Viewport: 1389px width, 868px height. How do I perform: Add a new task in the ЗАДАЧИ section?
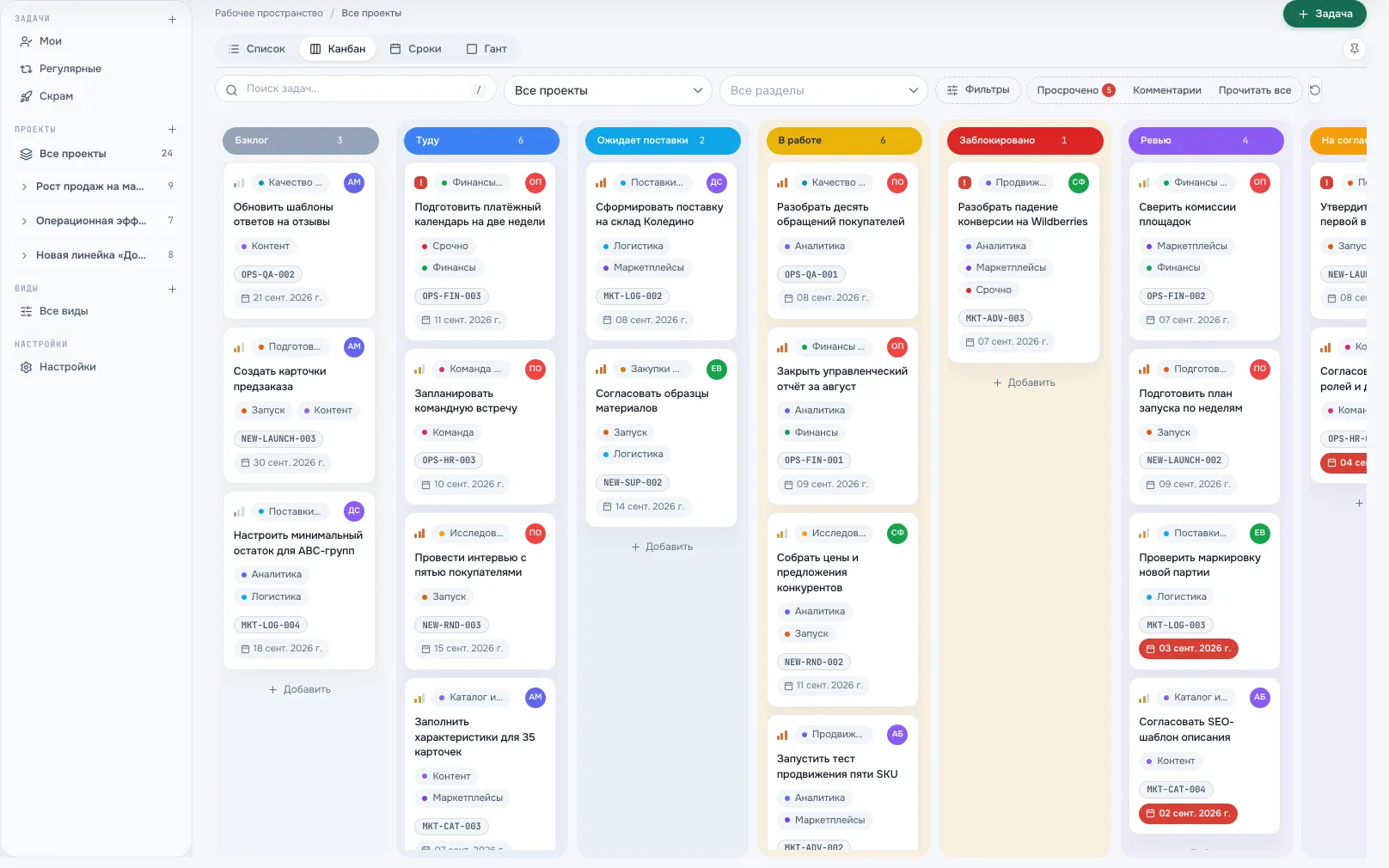[172, 19]
